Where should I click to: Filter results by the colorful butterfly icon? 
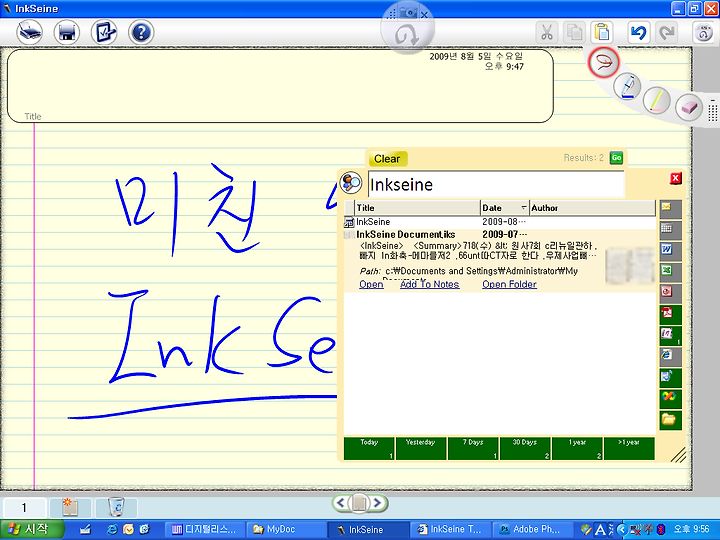[670, 399]
